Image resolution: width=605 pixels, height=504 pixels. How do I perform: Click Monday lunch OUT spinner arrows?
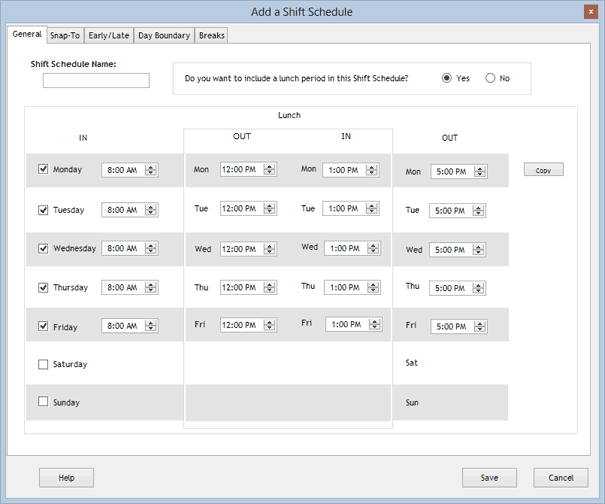tap(269, 169)
